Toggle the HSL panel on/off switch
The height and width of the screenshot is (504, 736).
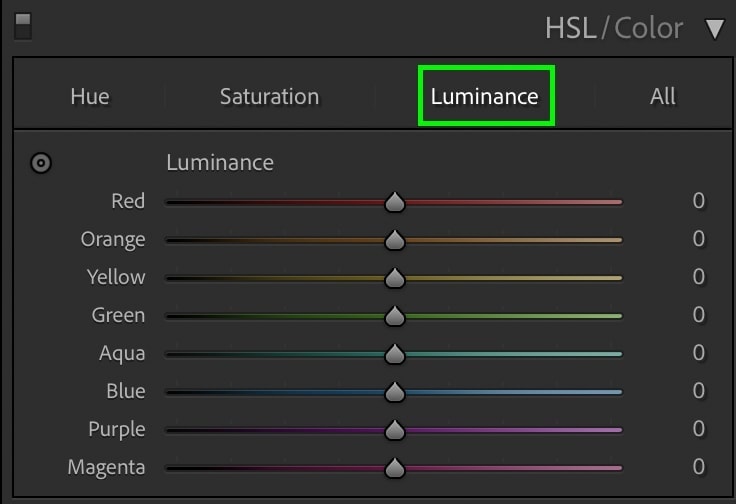pyautogui.click(x=23, y=26)
